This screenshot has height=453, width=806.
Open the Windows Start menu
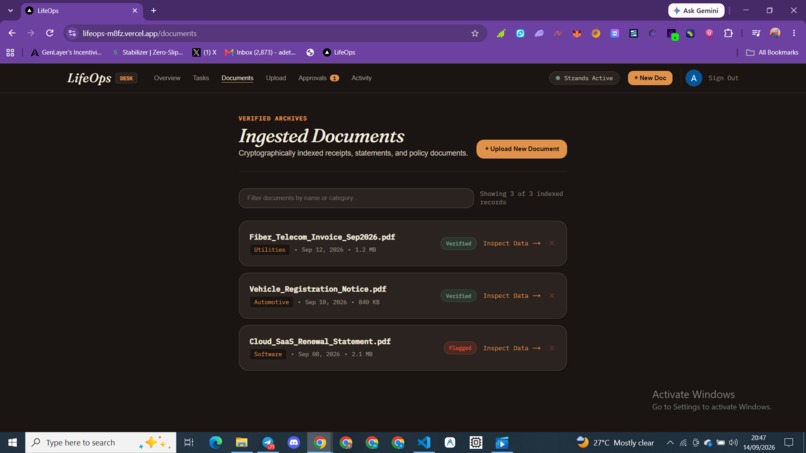point(12,442)
